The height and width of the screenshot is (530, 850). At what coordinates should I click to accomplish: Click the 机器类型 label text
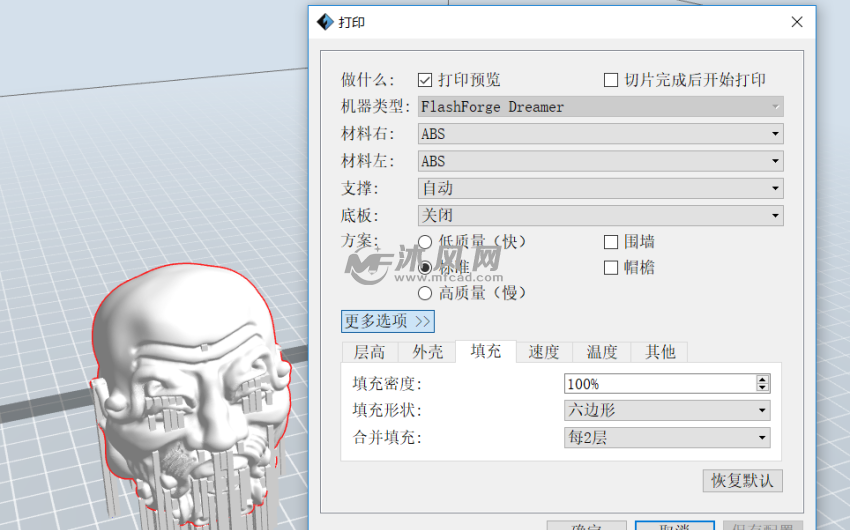click(375, 107)
